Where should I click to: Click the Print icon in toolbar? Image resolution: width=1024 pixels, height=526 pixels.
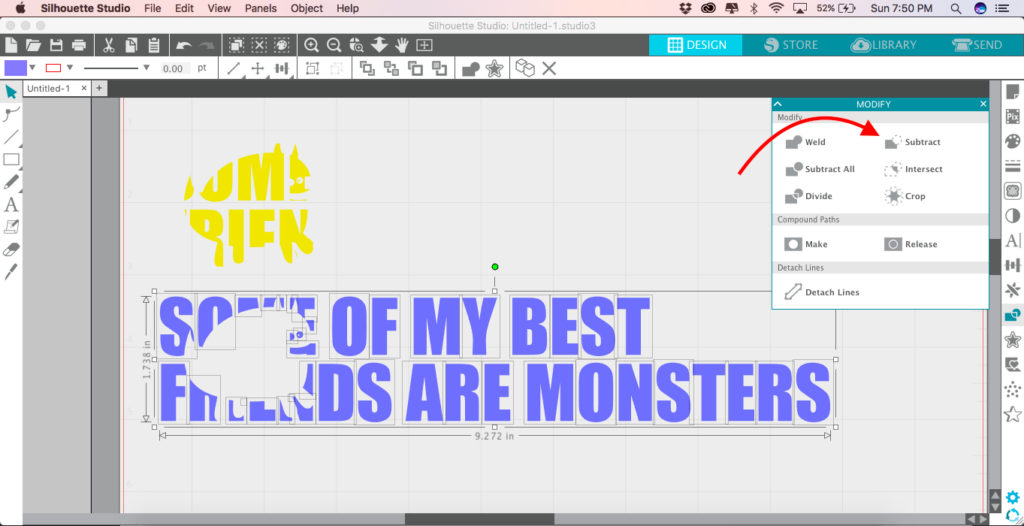(x=78, y=45)
